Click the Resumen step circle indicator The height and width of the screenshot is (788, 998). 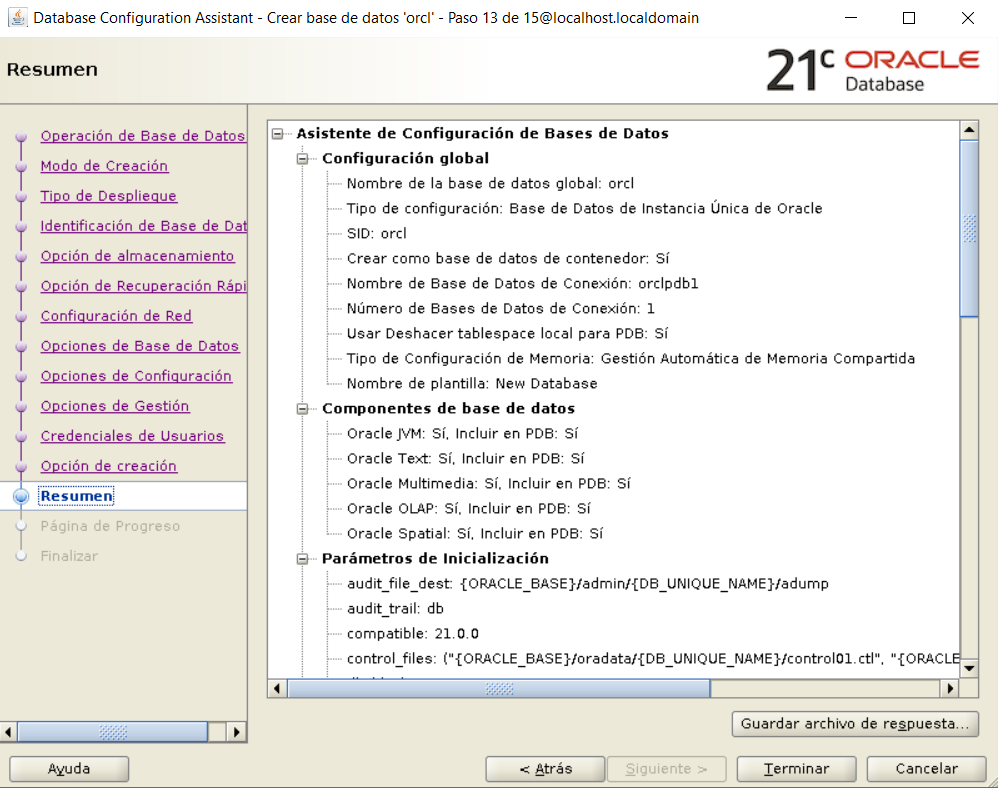pos(21,496)
